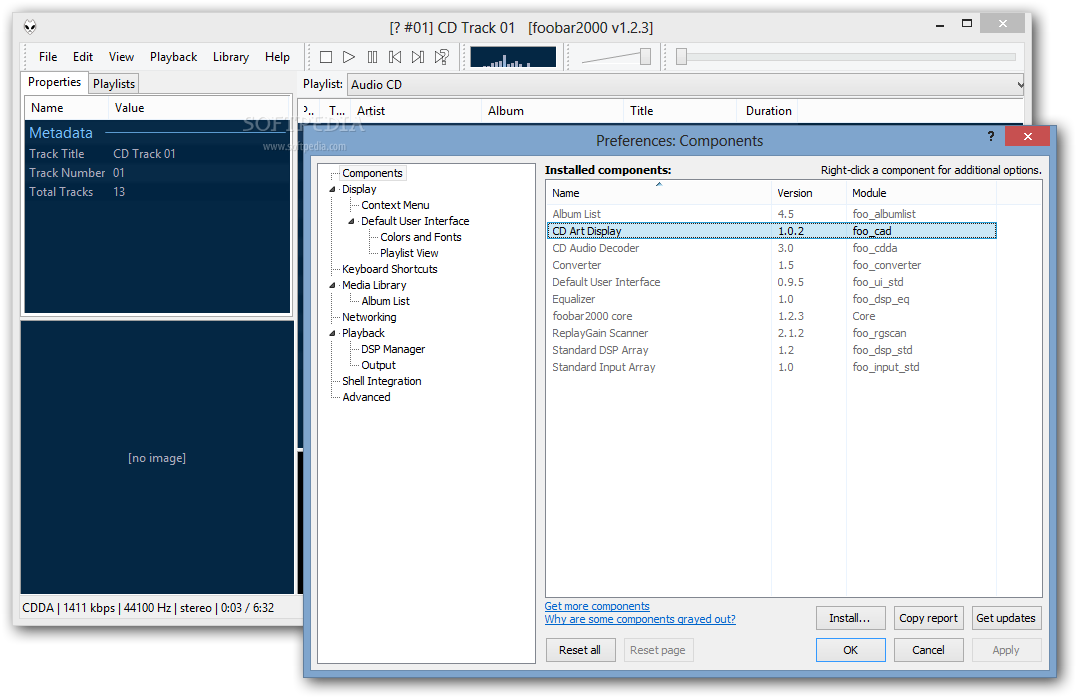This screenshot has width=1077, height=698.
Task: Confirm preferences with OK button
Action: point(850,650)
